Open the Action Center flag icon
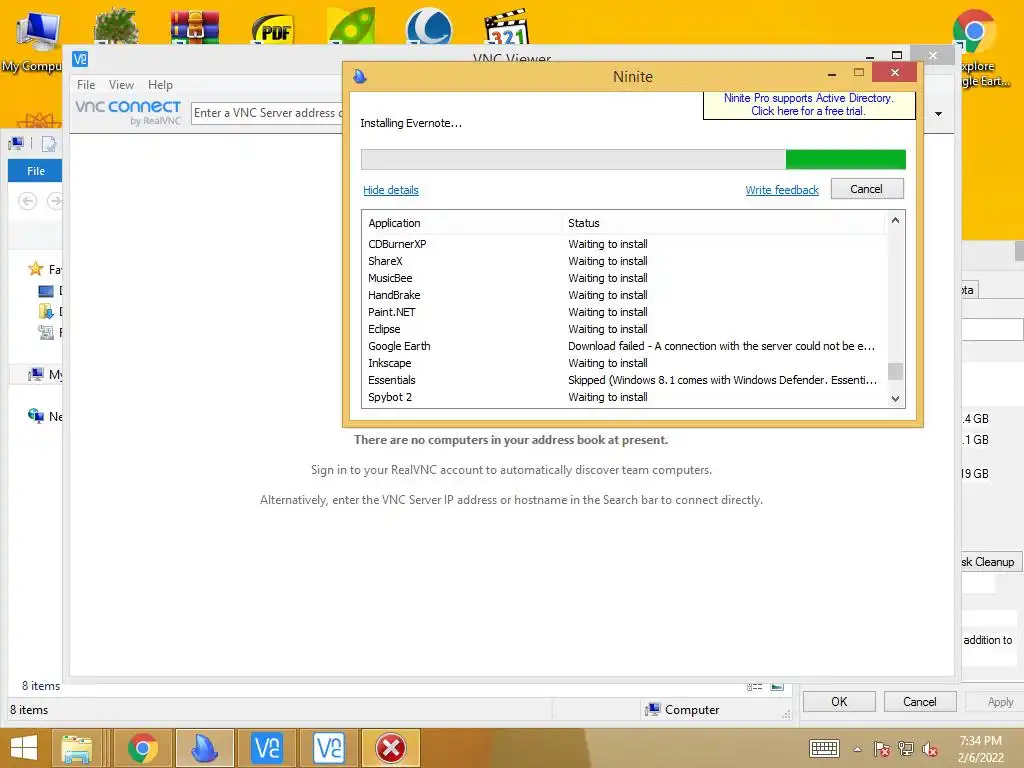1024x768 pixels. click(881, 749)
